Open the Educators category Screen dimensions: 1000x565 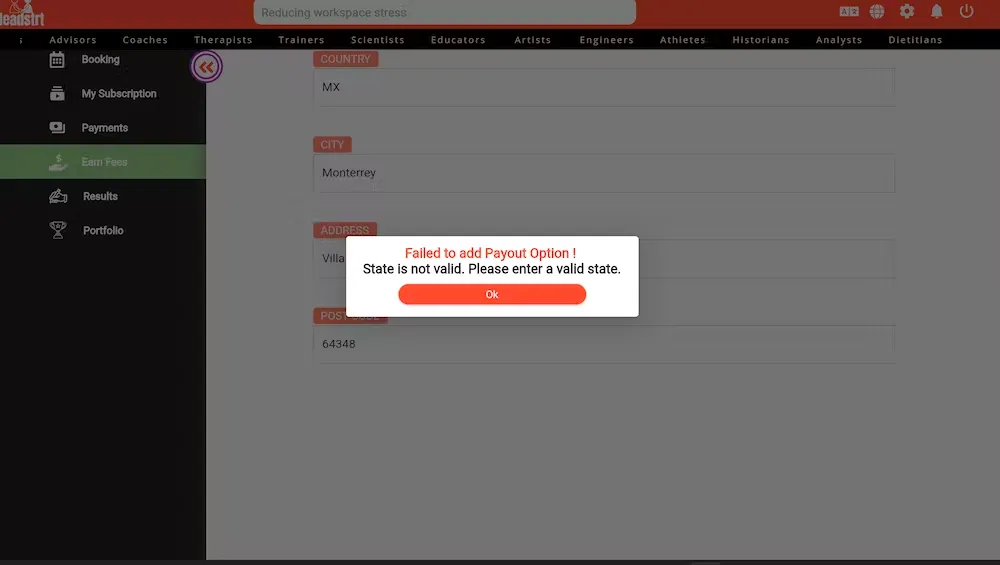tap(458, 40)
